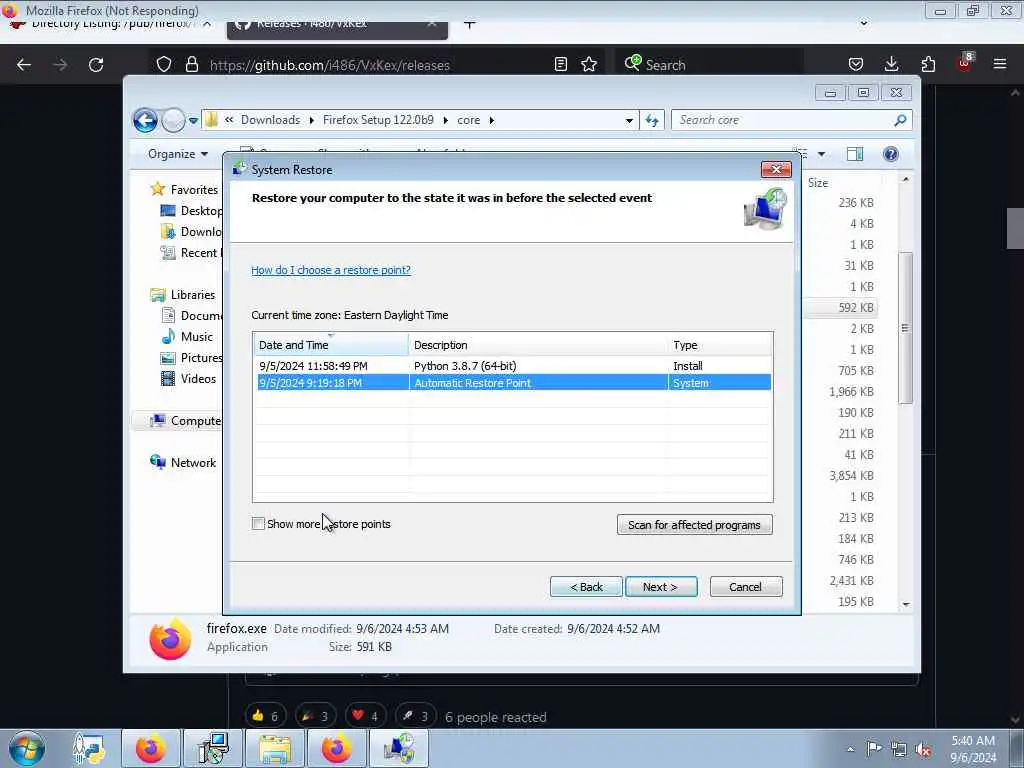Sort restore points by Description column
The height and width of the screenshot is (768, 1024).
pos(538,345)
